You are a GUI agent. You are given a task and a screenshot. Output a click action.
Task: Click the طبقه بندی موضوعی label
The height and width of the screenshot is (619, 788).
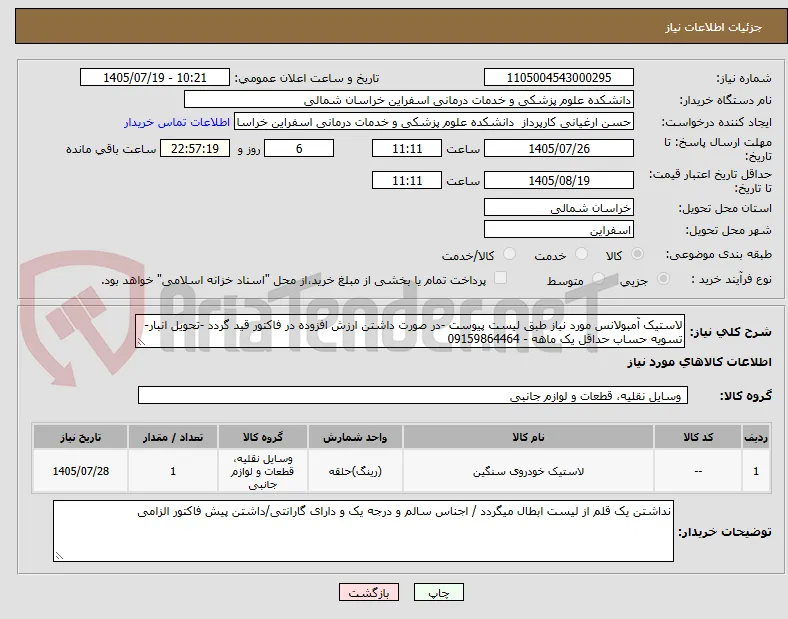[x=719, y=254]
